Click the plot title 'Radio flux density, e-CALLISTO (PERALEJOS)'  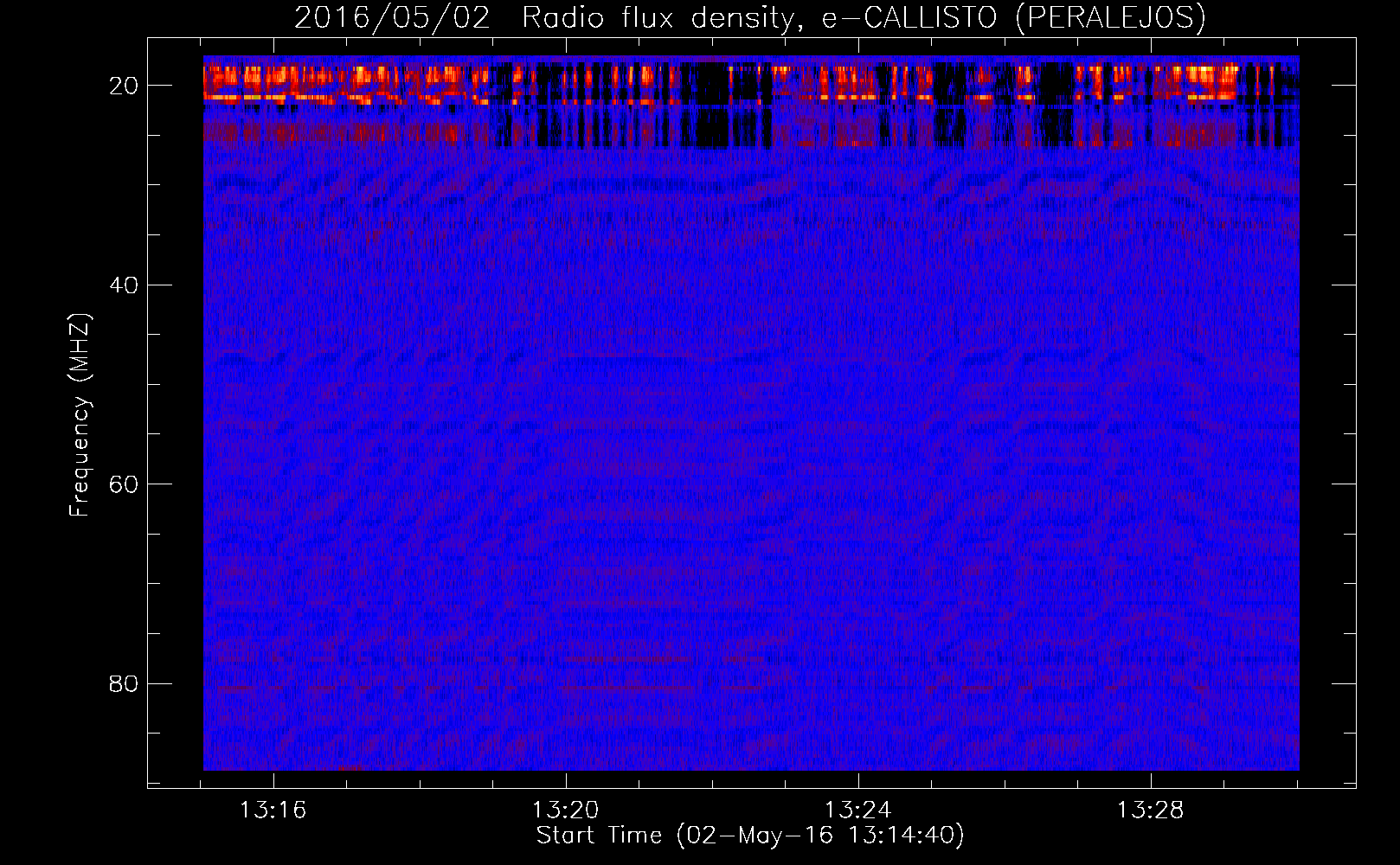tap(864, 18)
